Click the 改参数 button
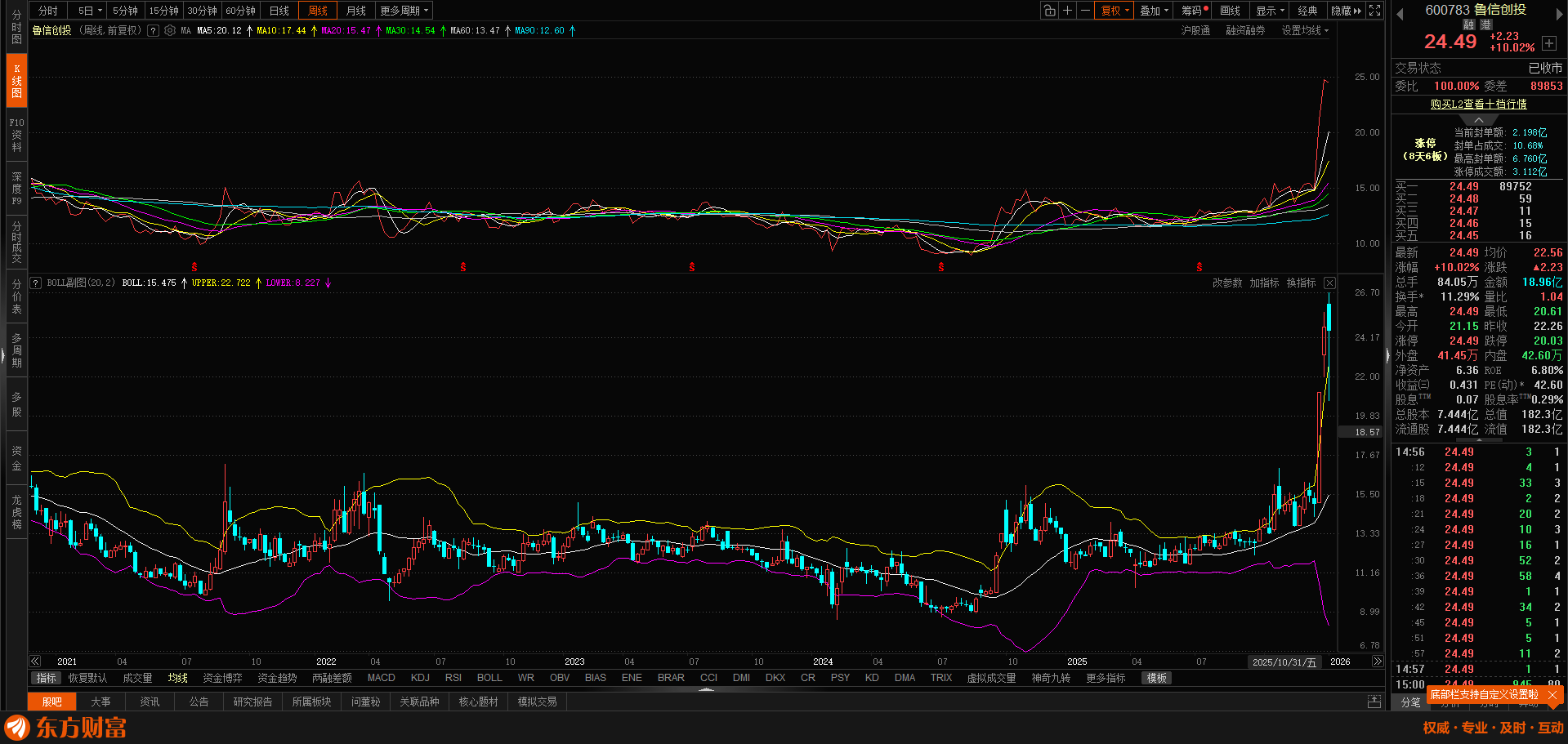 [1226, 283]
